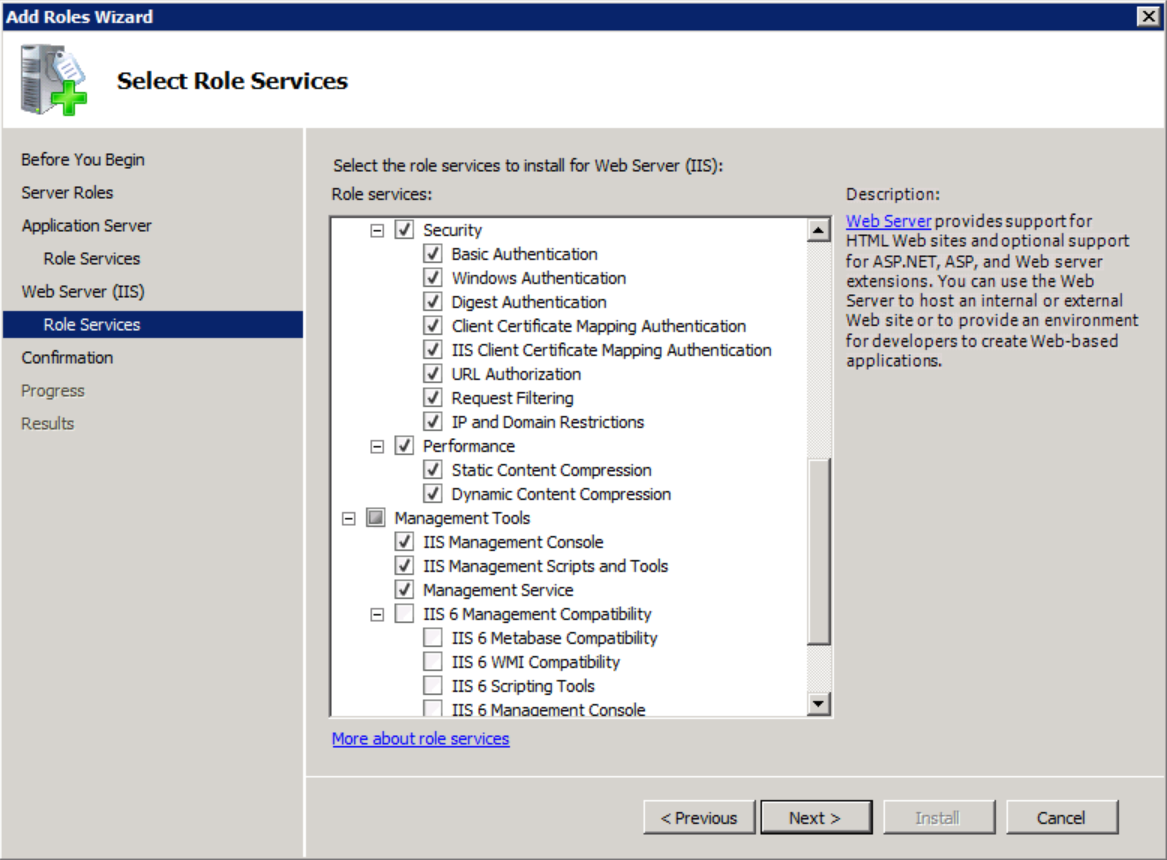Image resolution: width=1167 pixels, height=860 pixels.
Task: Click the Add Roles server icon in the header
Action: tap(54, 80)
